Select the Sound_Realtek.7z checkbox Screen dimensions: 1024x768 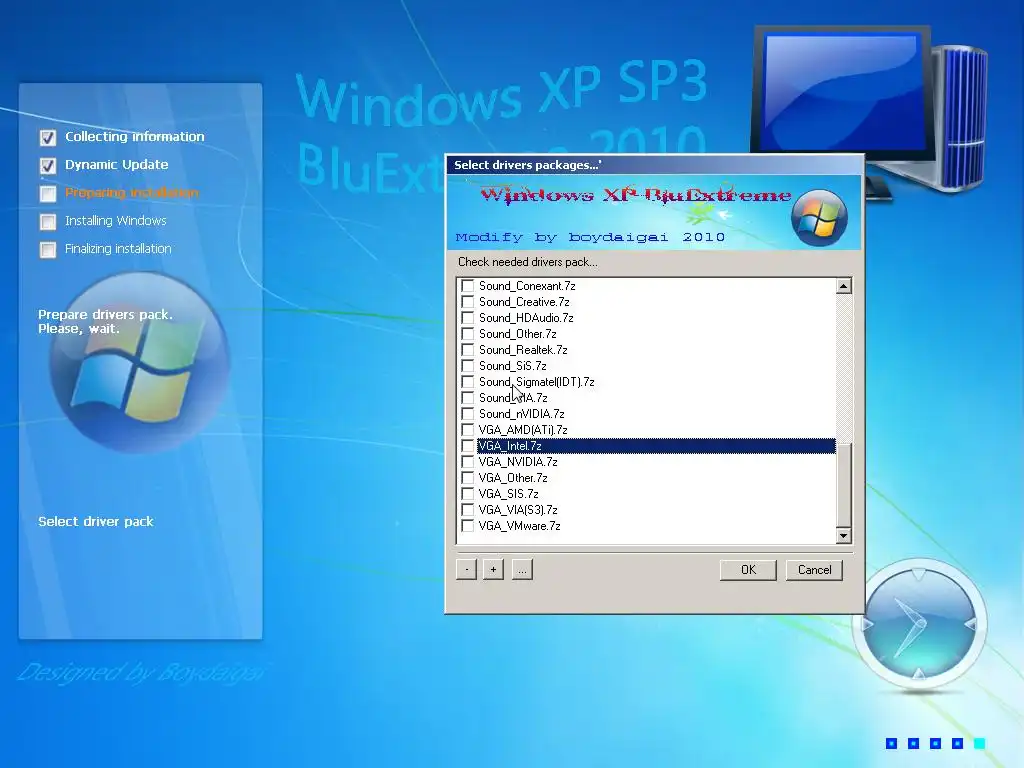[468, 350]
